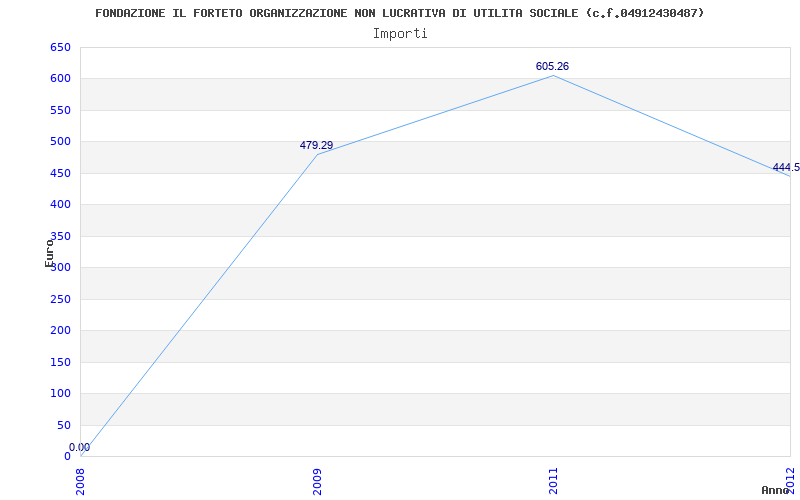Click the 'Anno' x-axis title
Image resolution: width=800 pixels, height=500 pixels.
pos(776,490)
